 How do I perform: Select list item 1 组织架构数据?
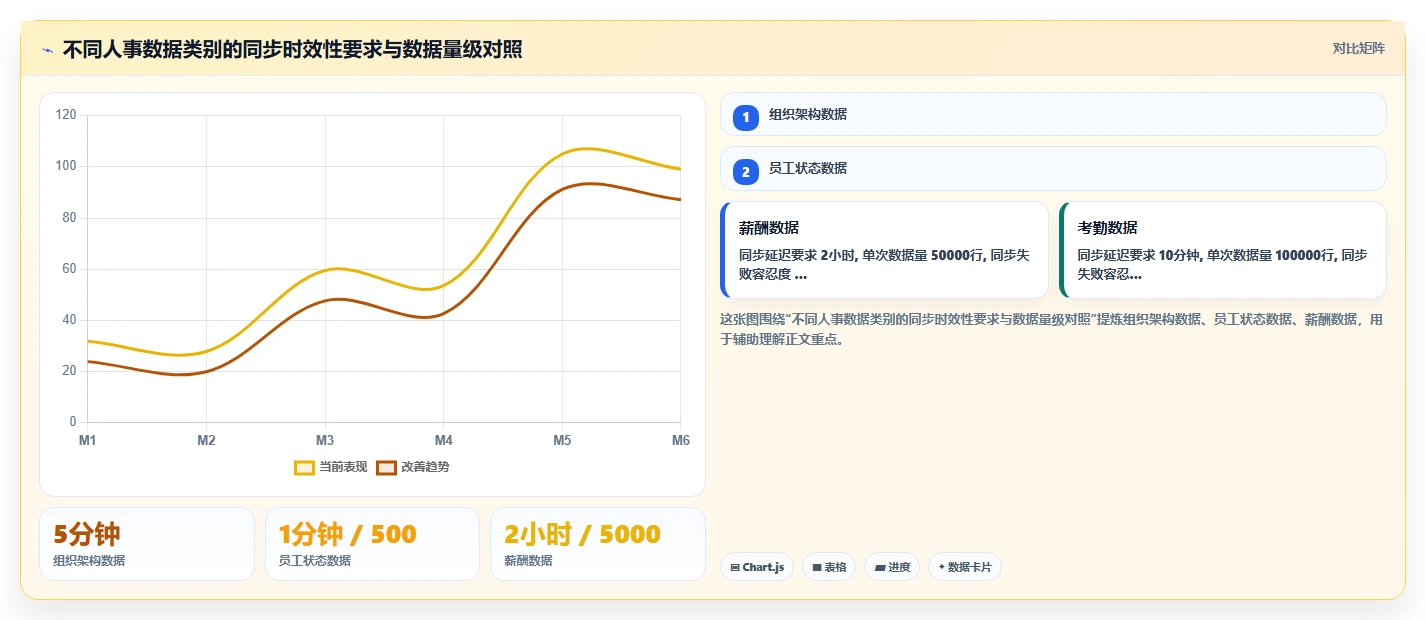(x=1053, y=114)
